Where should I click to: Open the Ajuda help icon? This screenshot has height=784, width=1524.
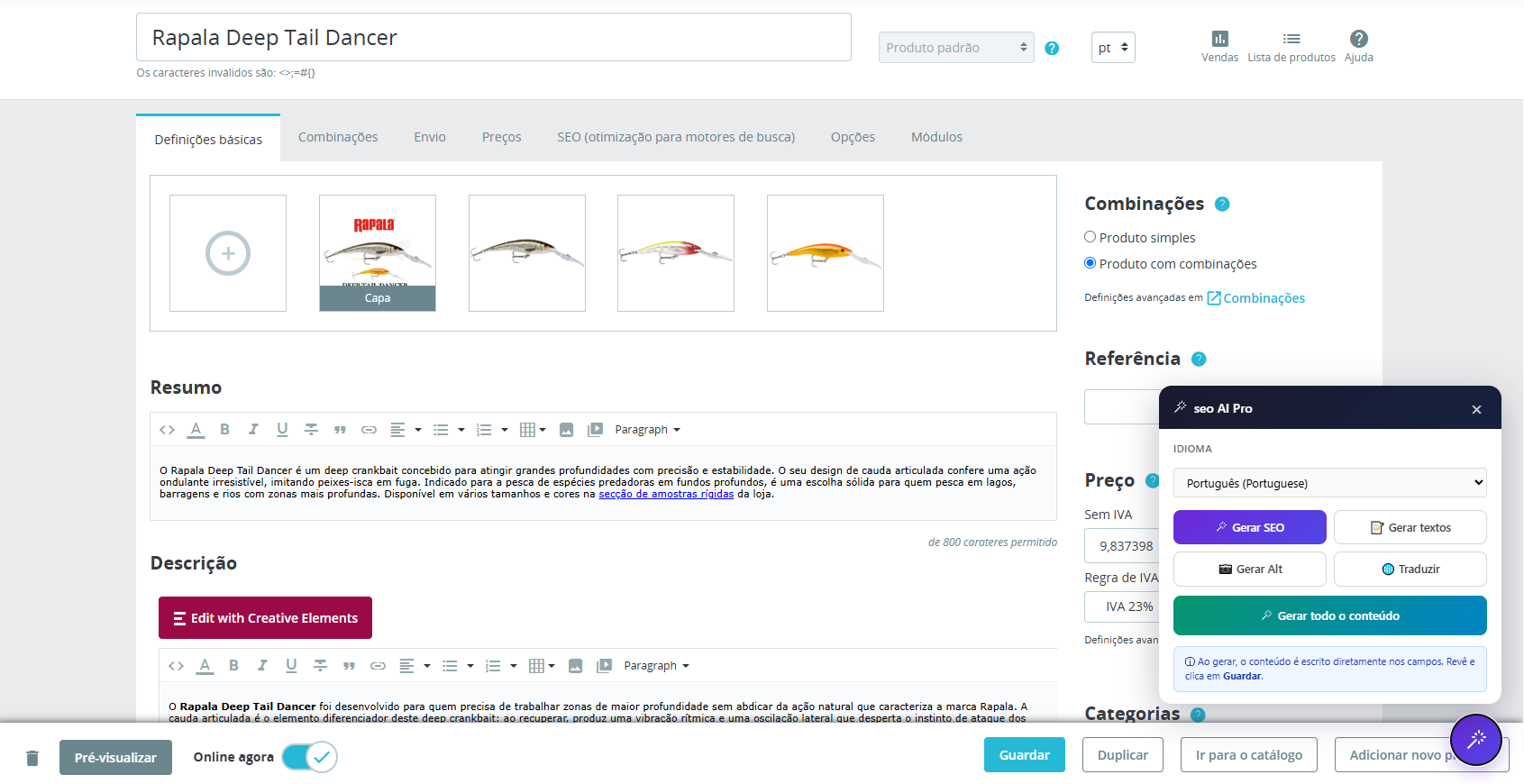(x=1359, y=39)
